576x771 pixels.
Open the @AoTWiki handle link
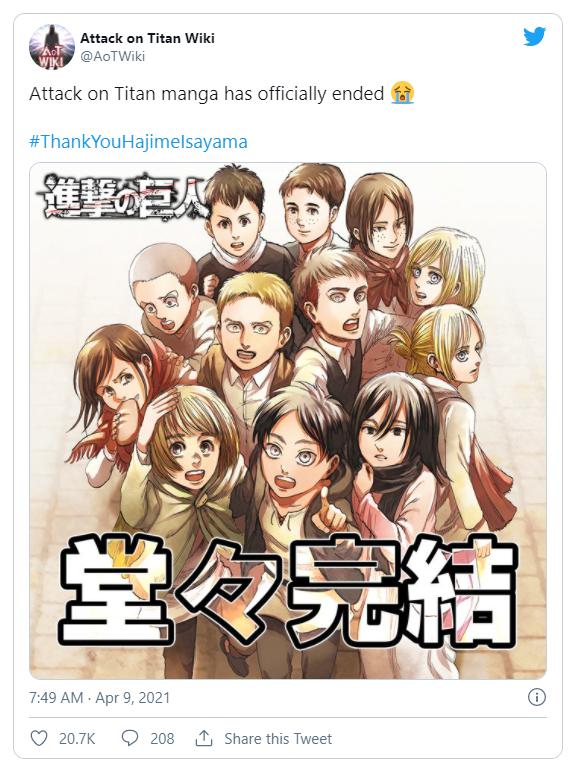[113, 56]
